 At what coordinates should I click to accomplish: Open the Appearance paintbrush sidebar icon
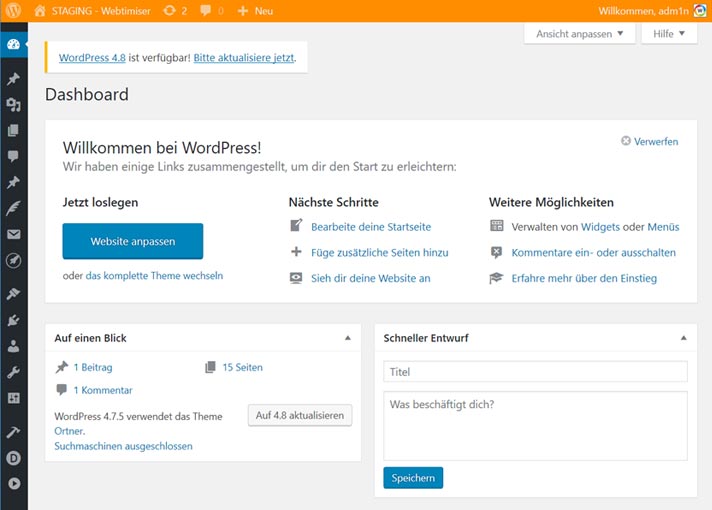coord(14,294)
